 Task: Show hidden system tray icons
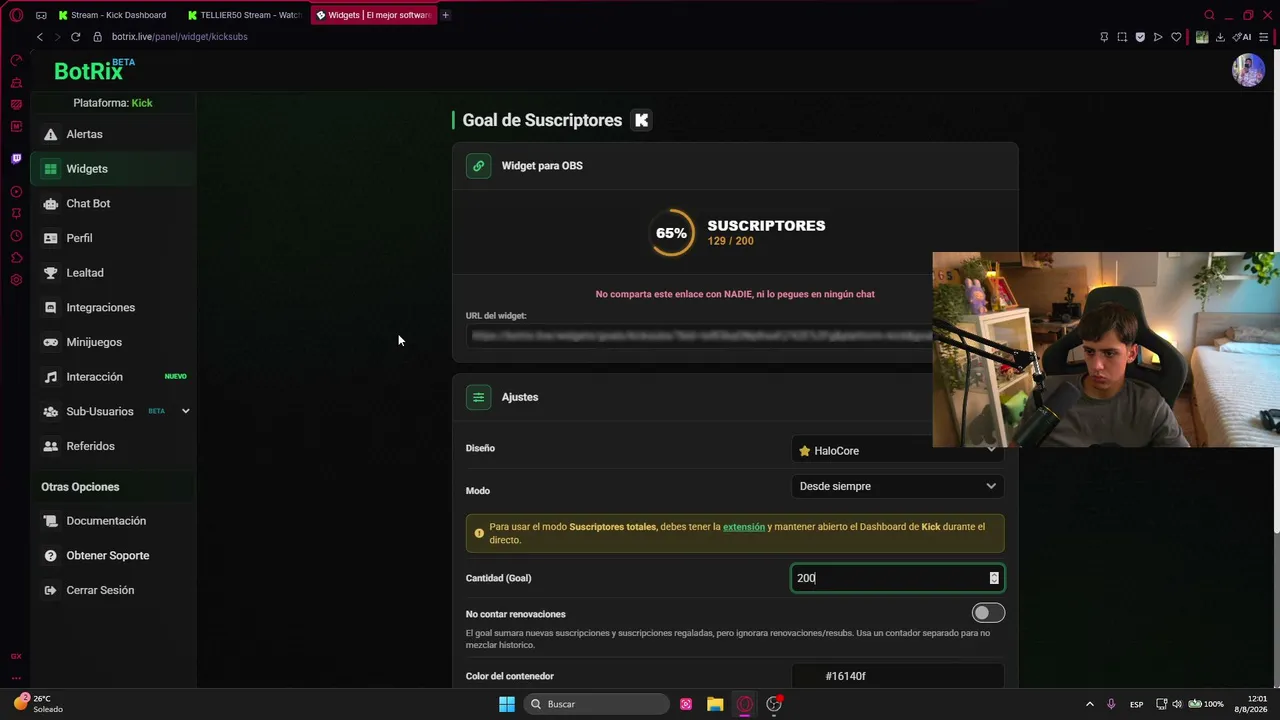[x=1090, y=704]
